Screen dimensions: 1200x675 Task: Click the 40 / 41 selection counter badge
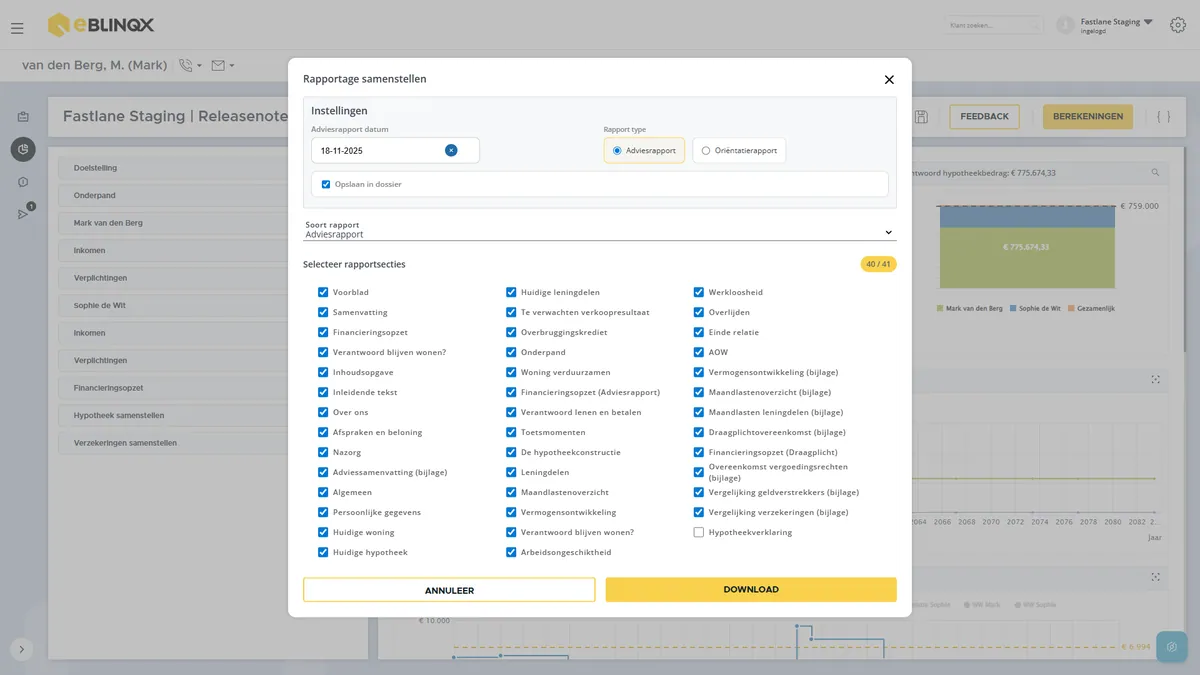click(x=878, y=264)
